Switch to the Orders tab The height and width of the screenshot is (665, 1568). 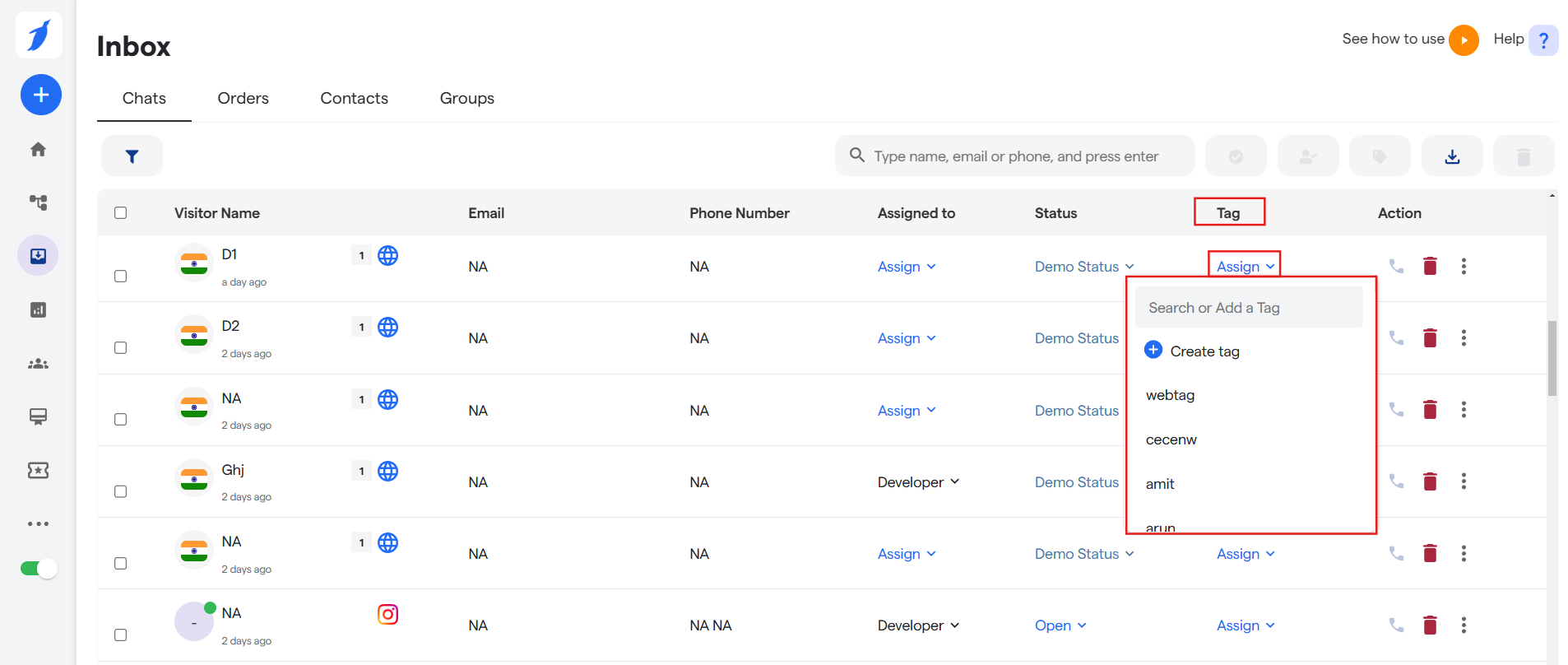(243, 98)
